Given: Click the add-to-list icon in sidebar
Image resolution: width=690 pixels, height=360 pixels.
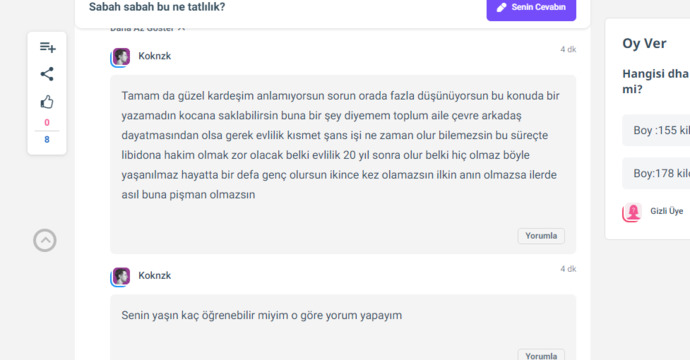Looking at the screenshot, I should (x=47, y=47).
